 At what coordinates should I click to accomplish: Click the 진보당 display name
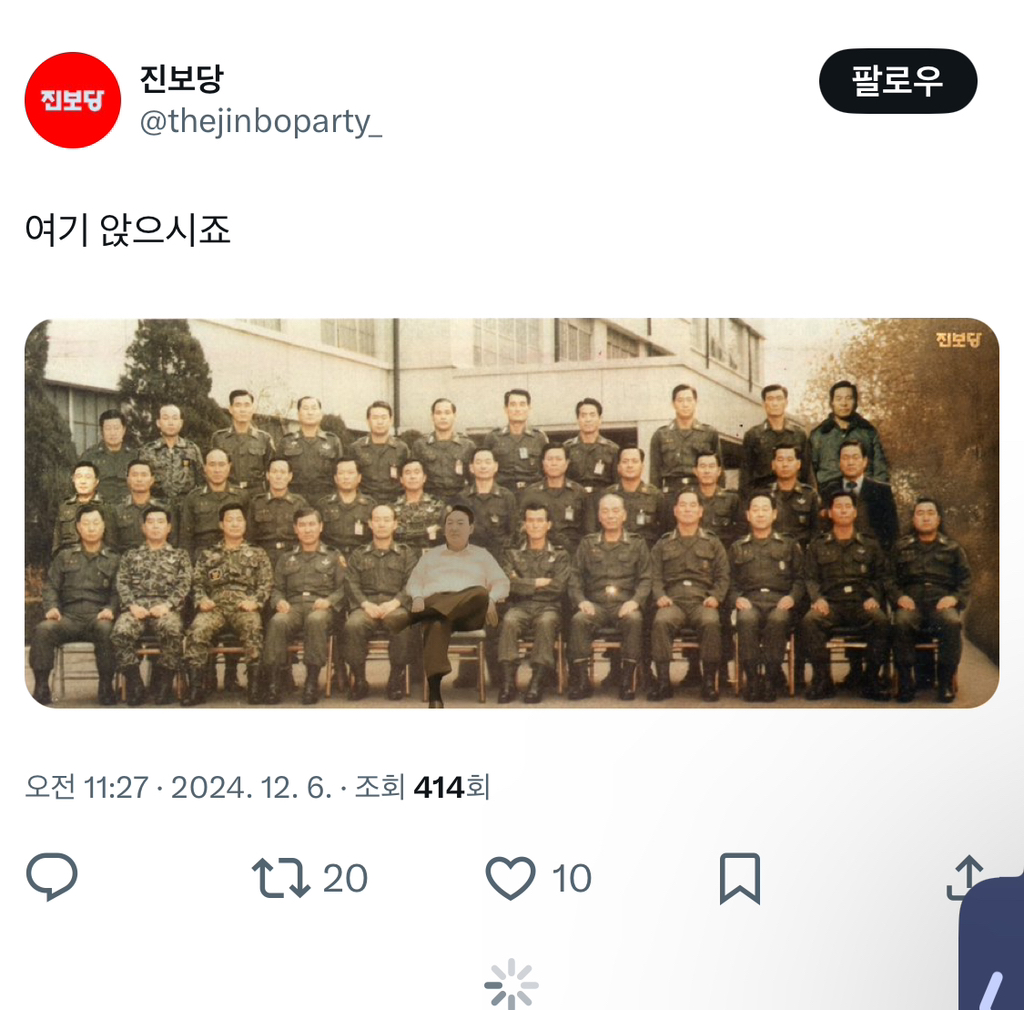pos(182,78)
